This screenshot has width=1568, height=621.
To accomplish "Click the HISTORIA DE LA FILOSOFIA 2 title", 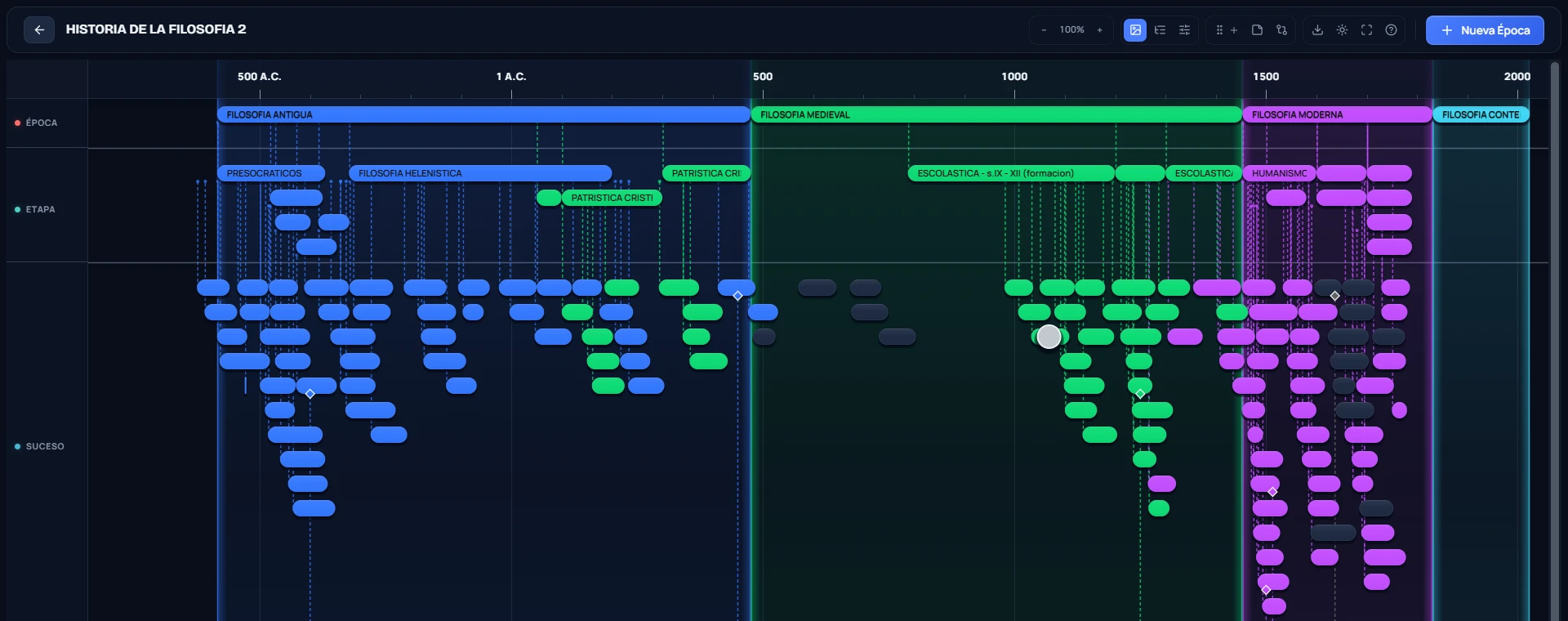I will tap(156, 29).
